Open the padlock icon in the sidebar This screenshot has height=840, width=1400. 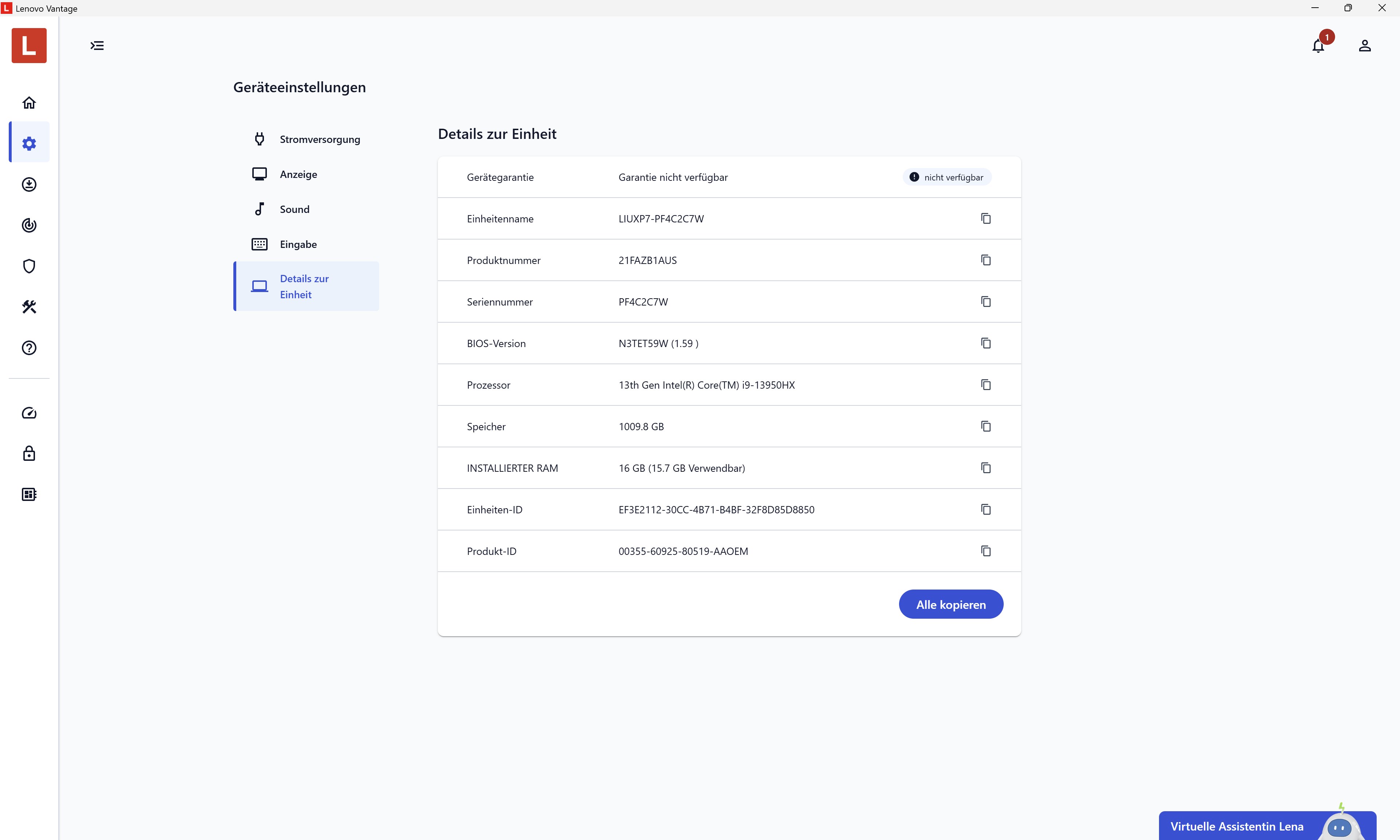[x=29, y=454]
